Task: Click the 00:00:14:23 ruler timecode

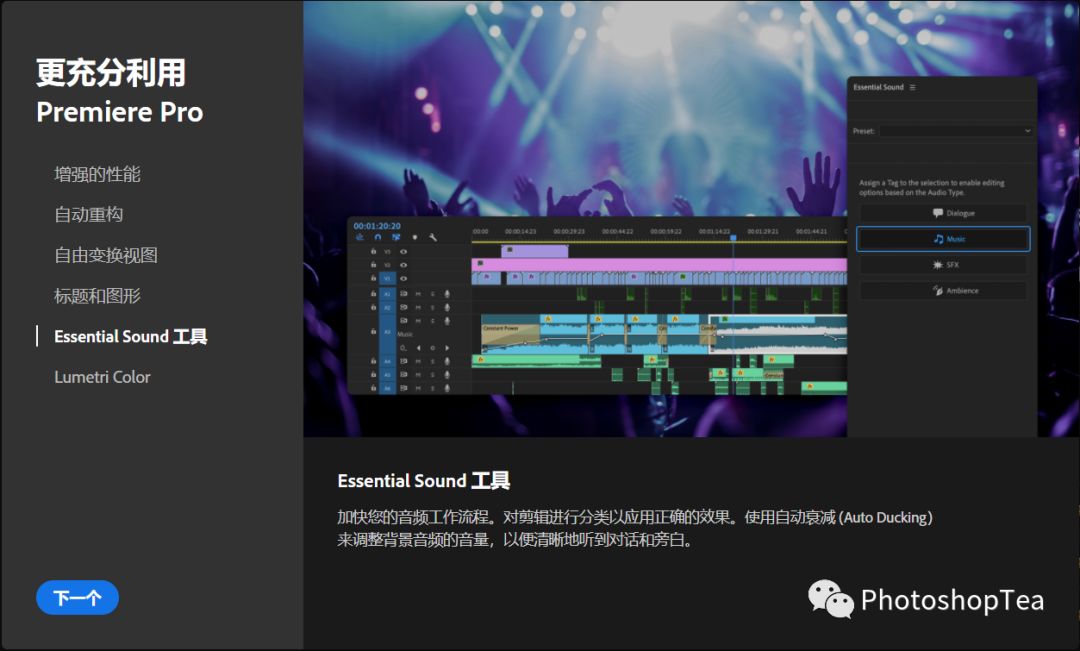Action: tap(520, 231)
